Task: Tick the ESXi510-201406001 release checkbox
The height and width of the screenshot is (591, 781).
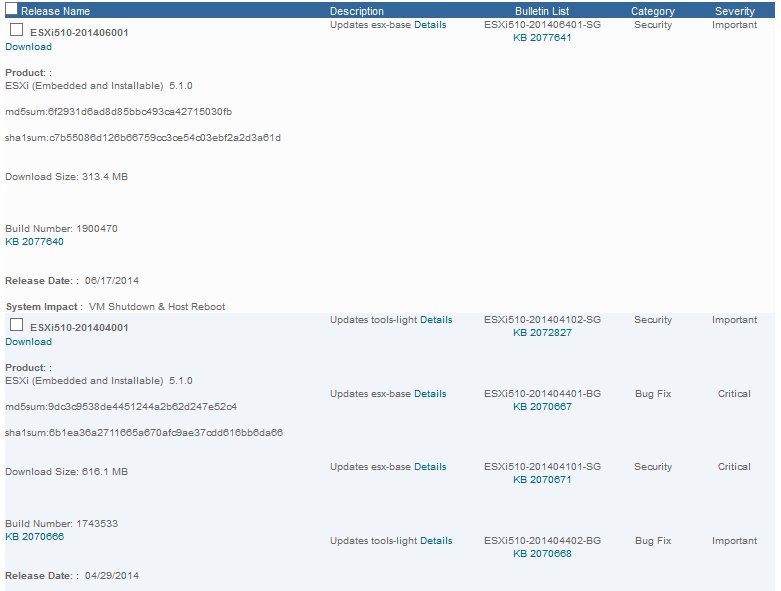Action: point(16,30)
